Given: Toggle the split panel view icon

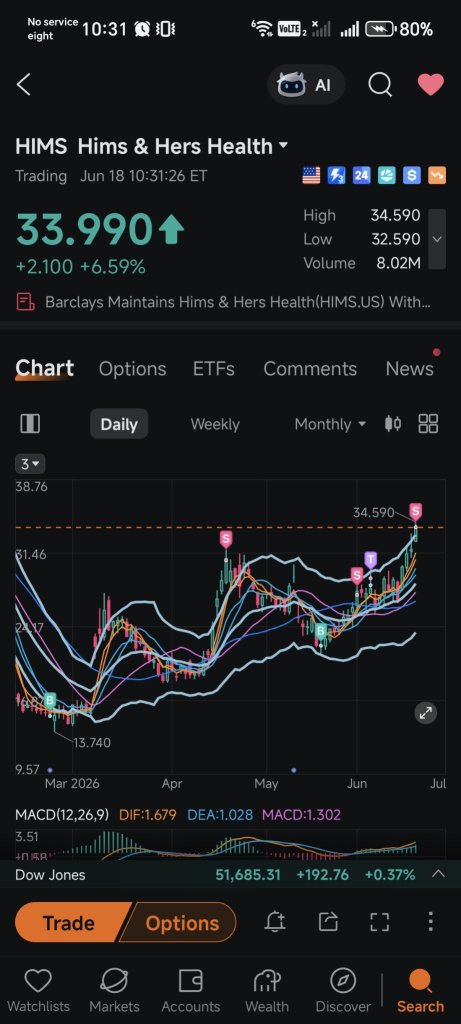Looking at the screenshot, I should (x=30, y=424).
